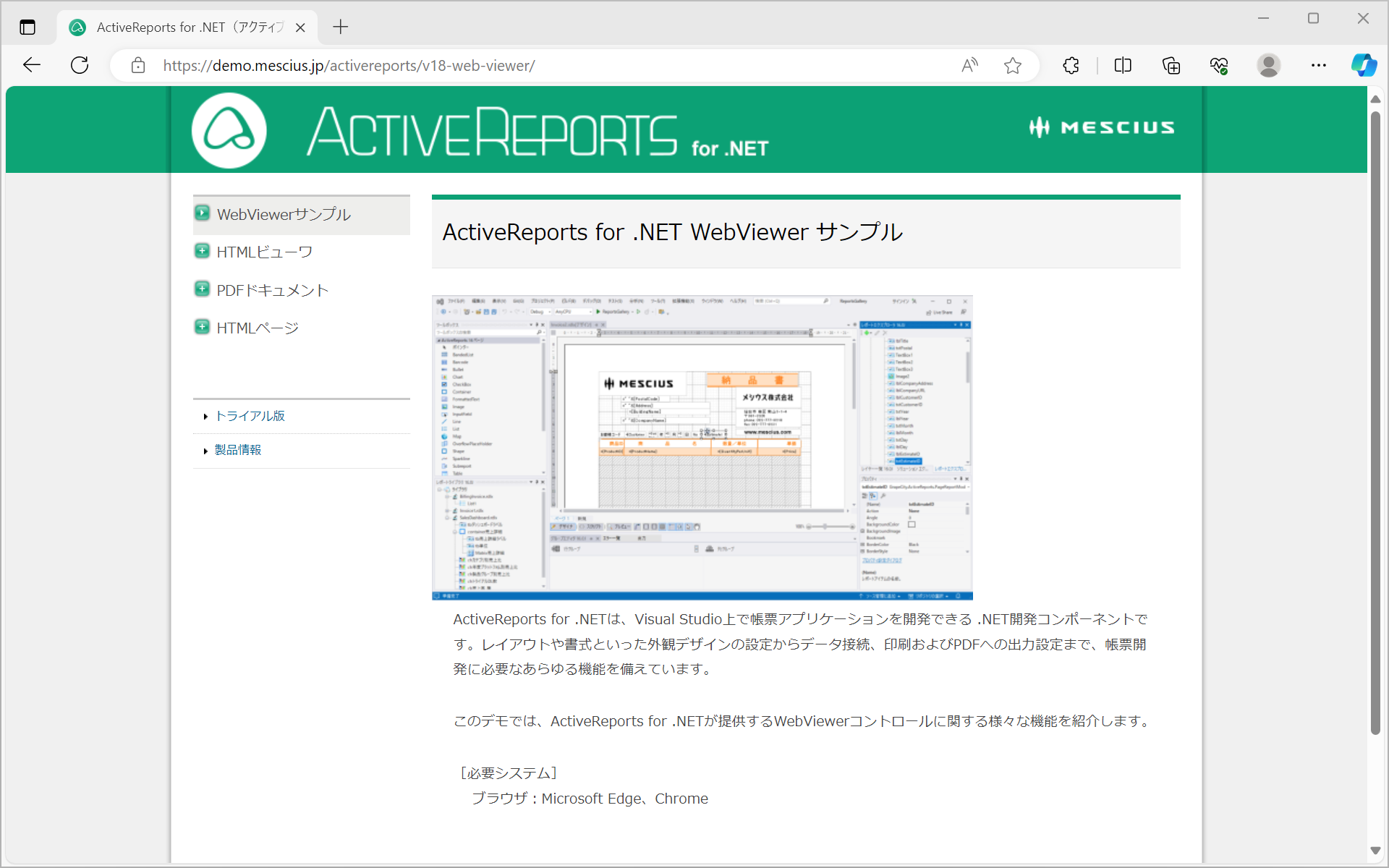Click the green icon beside WebViewerサンプル
The height and width of the screenshot is (868, 1389).
pos(203,213)
